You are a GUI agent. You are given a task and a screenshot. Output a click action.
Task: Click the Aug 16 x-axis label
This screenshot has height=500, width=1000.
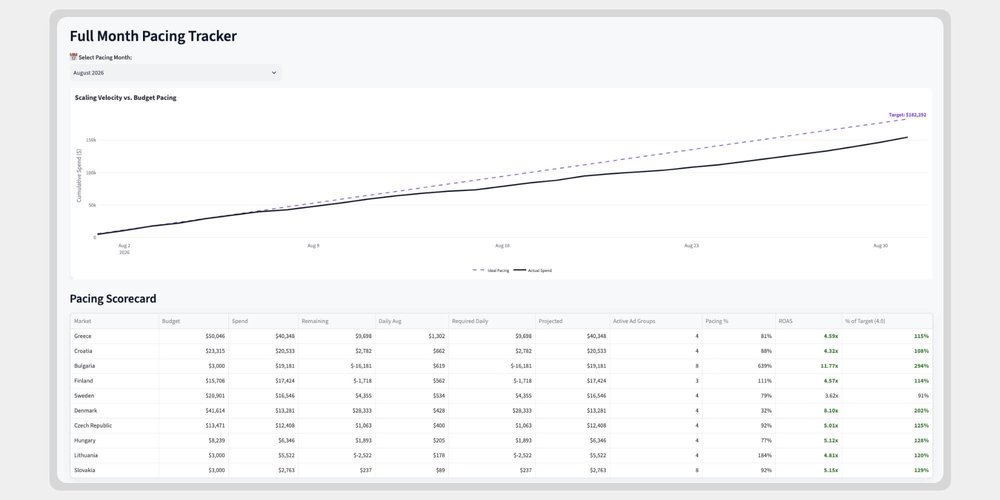coord(503,246)
